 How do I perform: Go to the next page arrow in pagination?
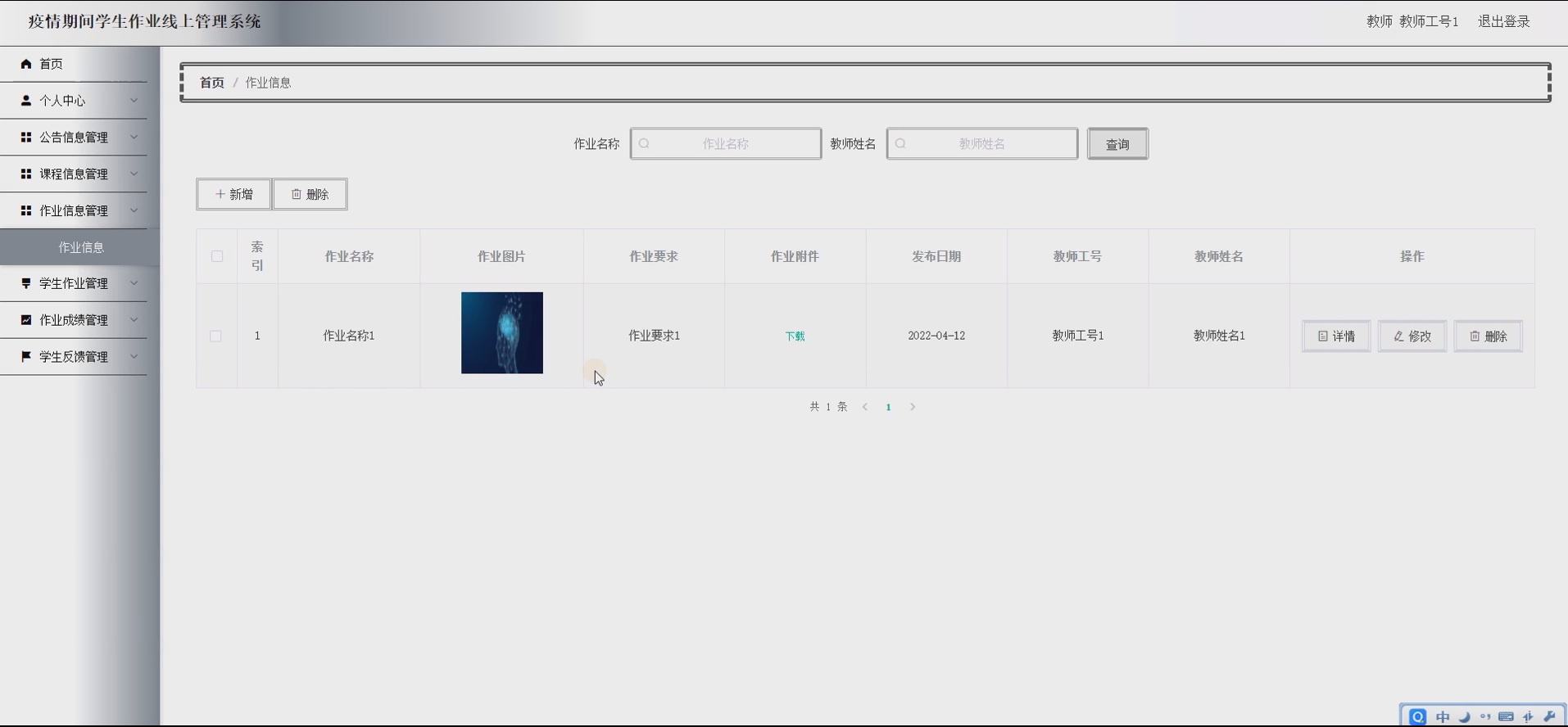tap(913, 407)
